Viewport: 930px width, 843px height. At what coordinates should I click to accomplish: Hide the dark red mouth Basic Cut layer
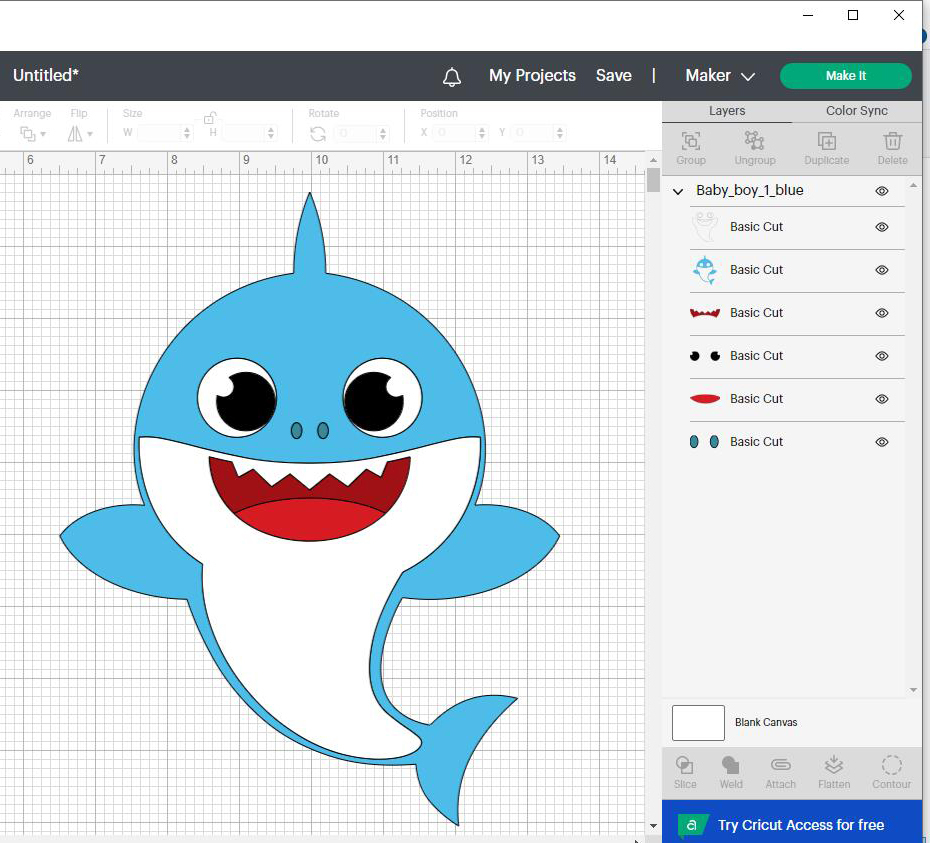[x=882, y=313]
